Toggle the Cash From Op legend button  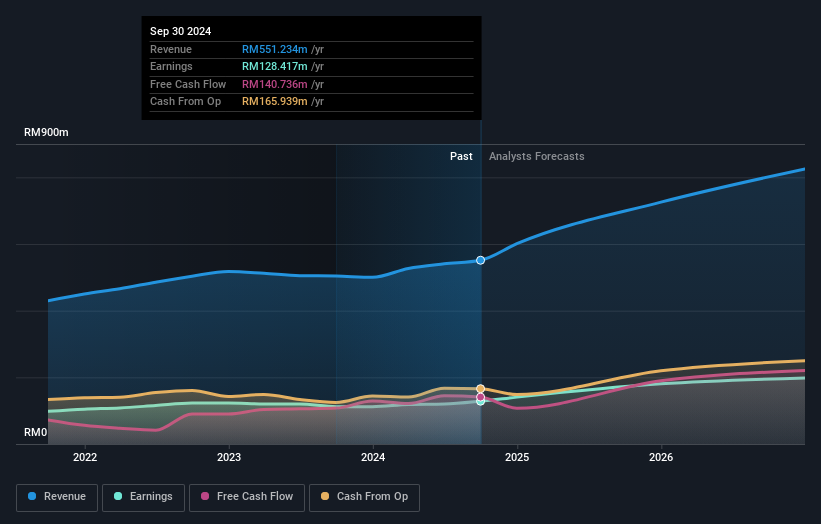click(364, 497)
